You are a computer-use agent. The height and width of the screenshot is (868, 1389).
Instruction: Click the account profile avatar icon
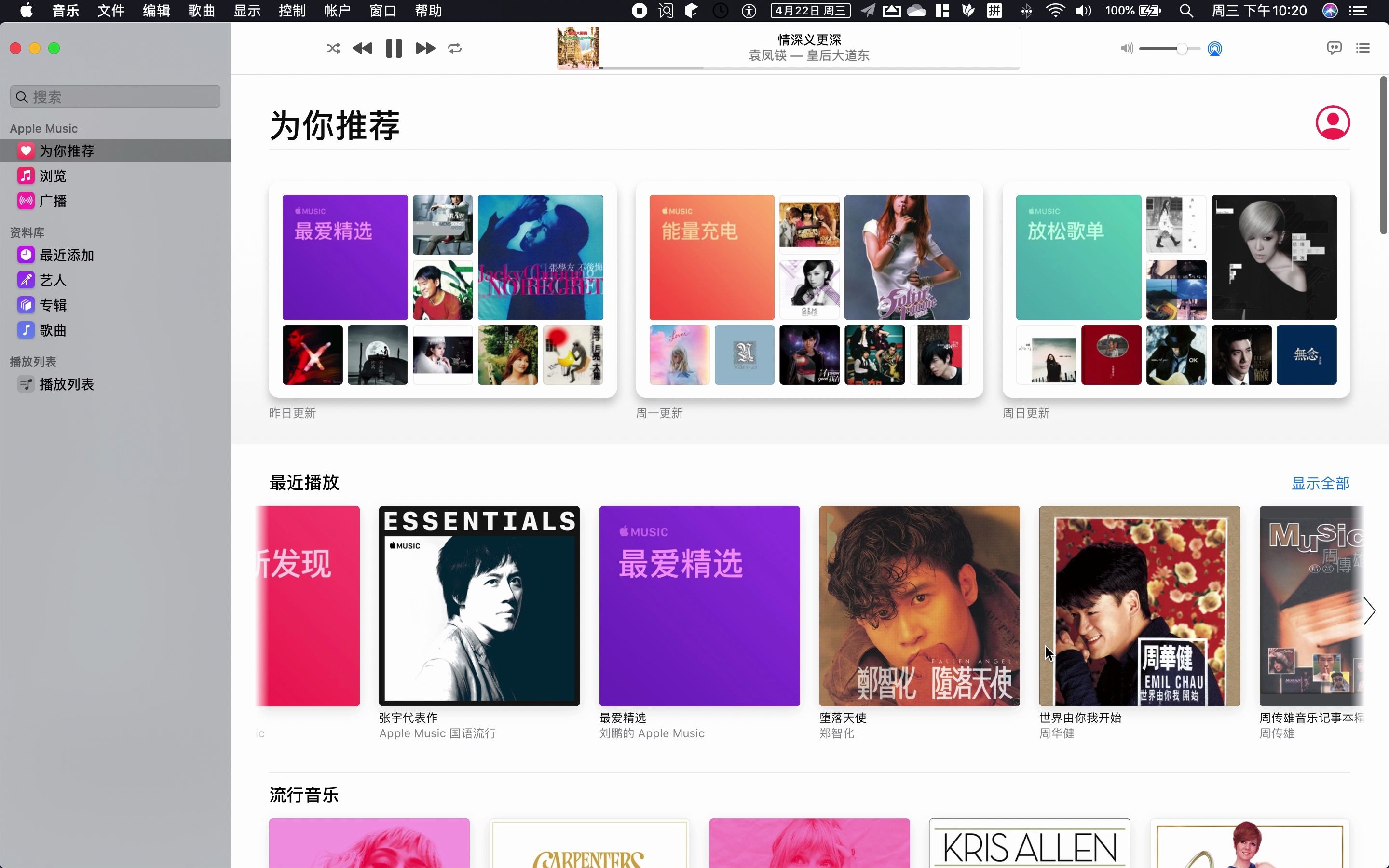point(1333,122)
